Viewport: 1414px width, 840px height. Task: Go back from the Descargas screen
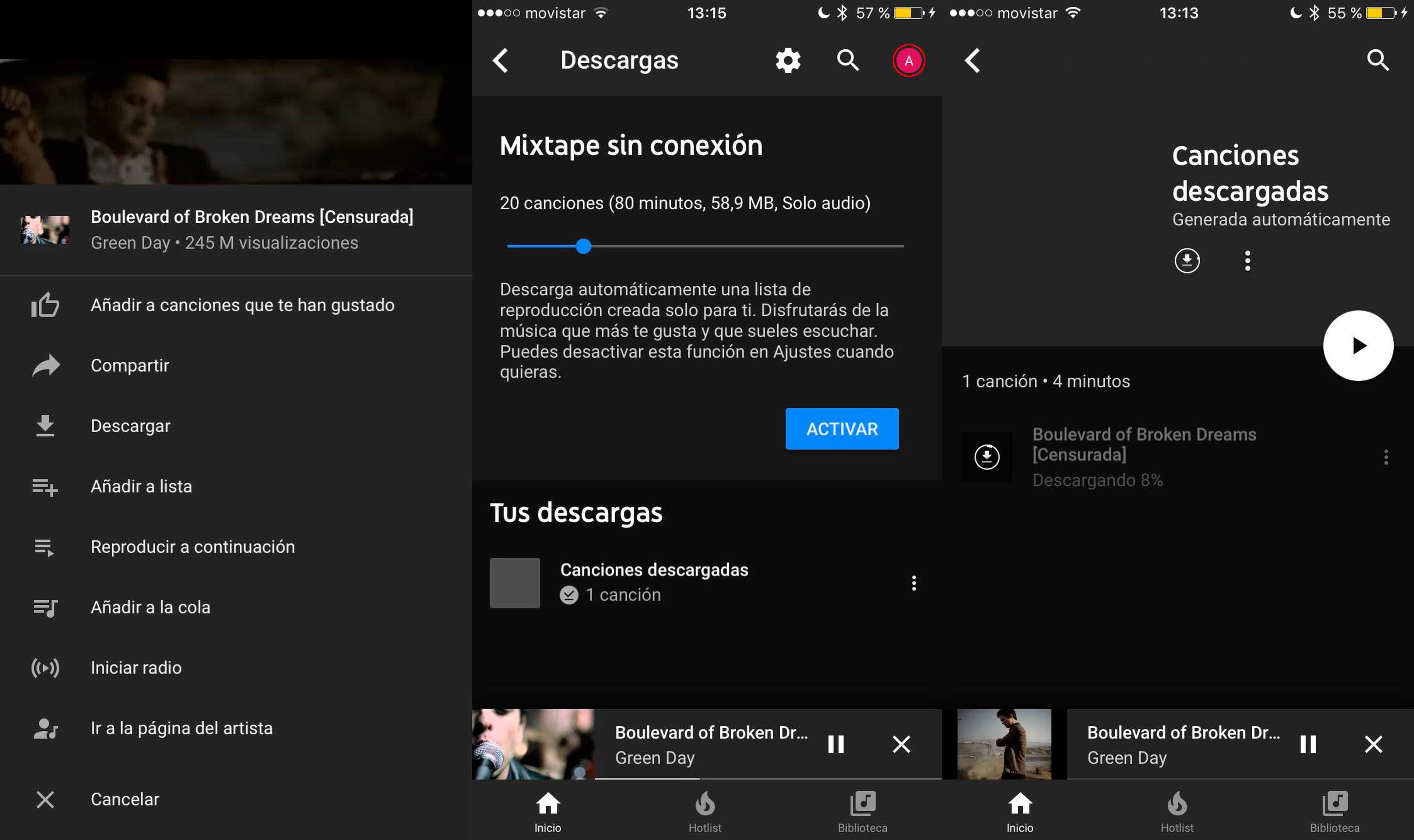pyautogui.click(x=500, y=60)
